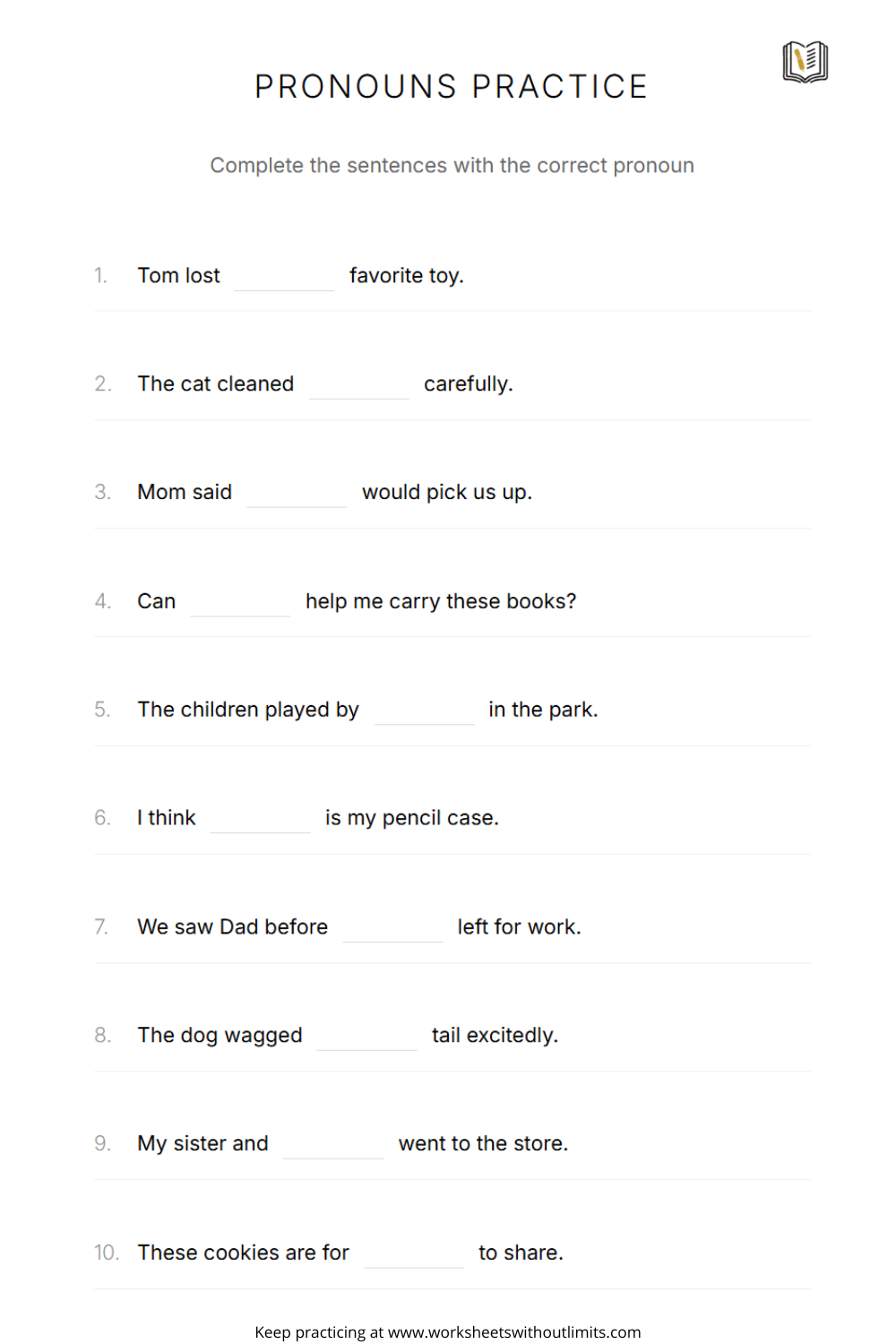Screen dimensions: 896x1344
Task: Click the words "favorite toy." in sentence 1
Action: 406,276
